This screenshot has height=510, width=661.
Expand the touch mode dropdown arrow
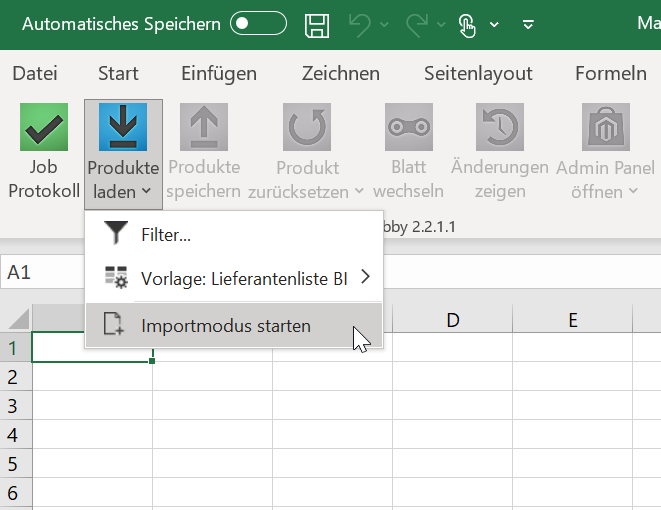click(x=494, y=24)
